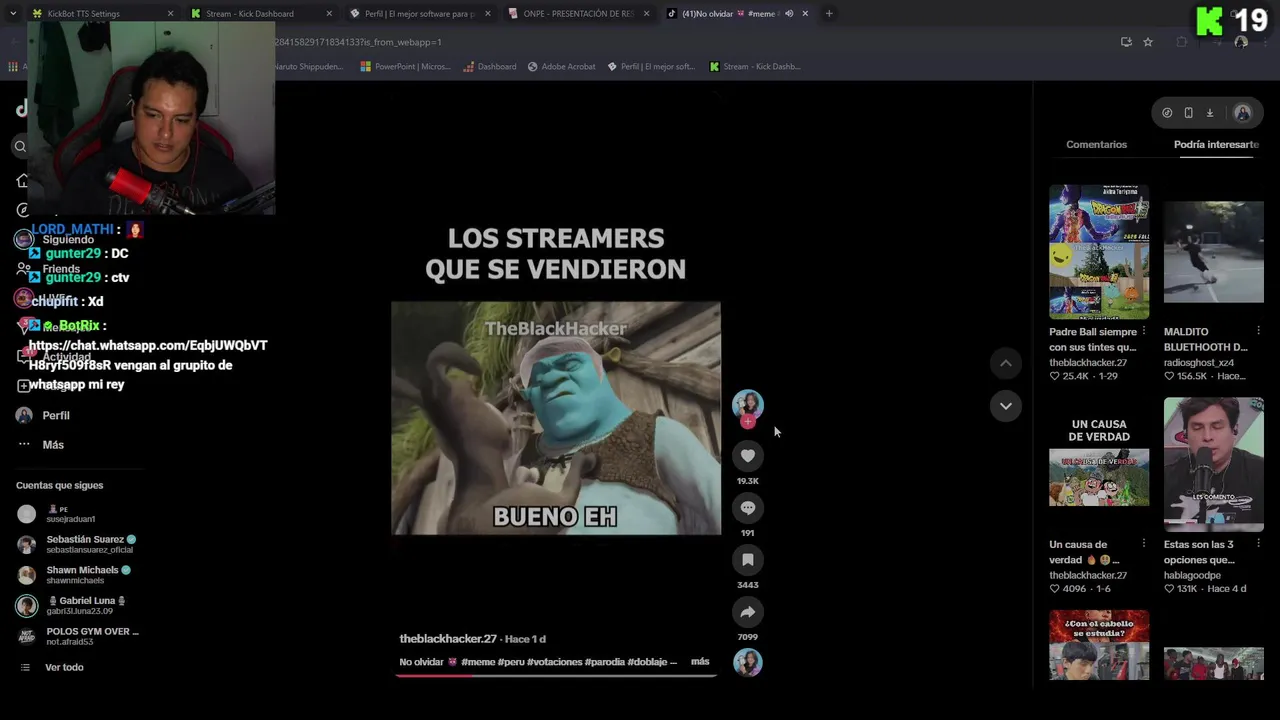This screenshot has height=720, width=1280.
Task: Open the spinning music disc icon
Action: pos(747,662)
